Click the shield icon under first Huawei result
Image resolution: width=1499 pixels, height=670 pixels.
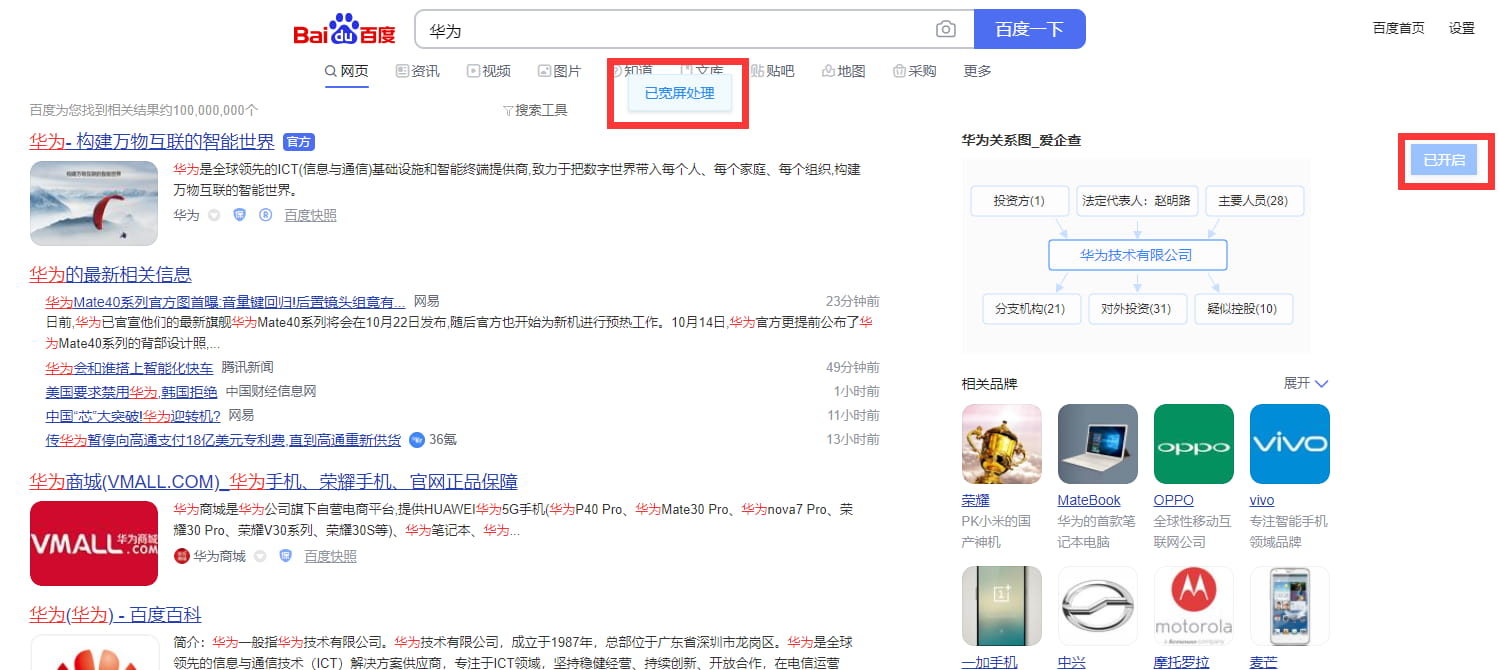click(239, 215)
